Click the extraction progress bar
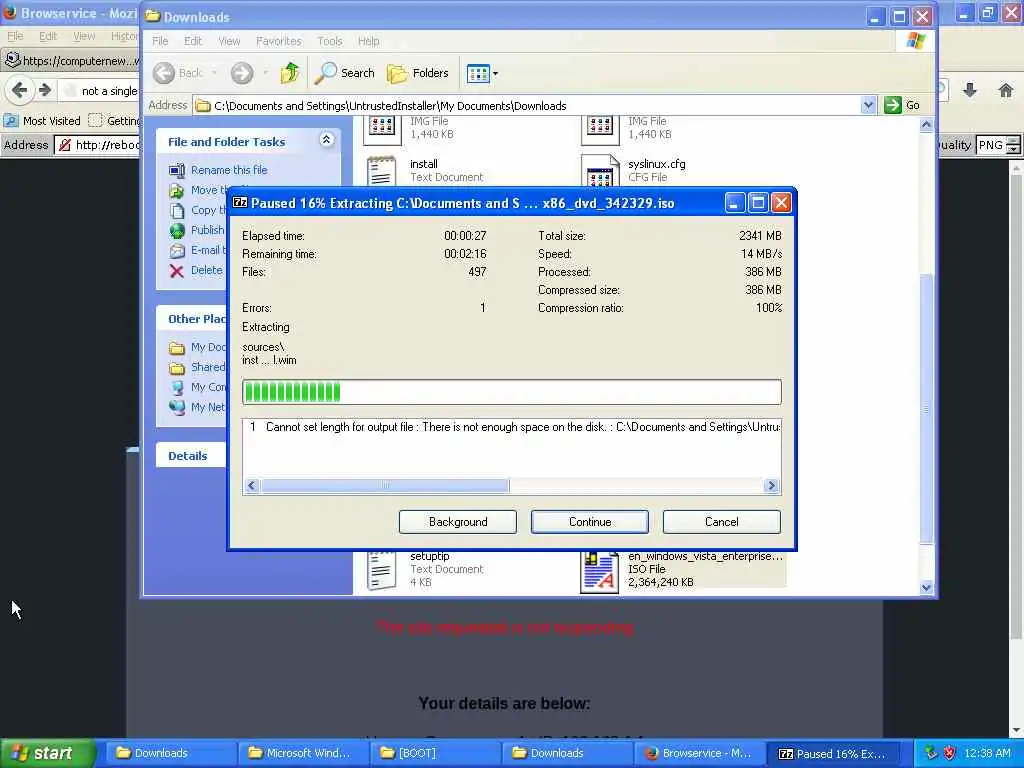The width and height of the screenshot is (1024, 768). click(x=511, y=392)
